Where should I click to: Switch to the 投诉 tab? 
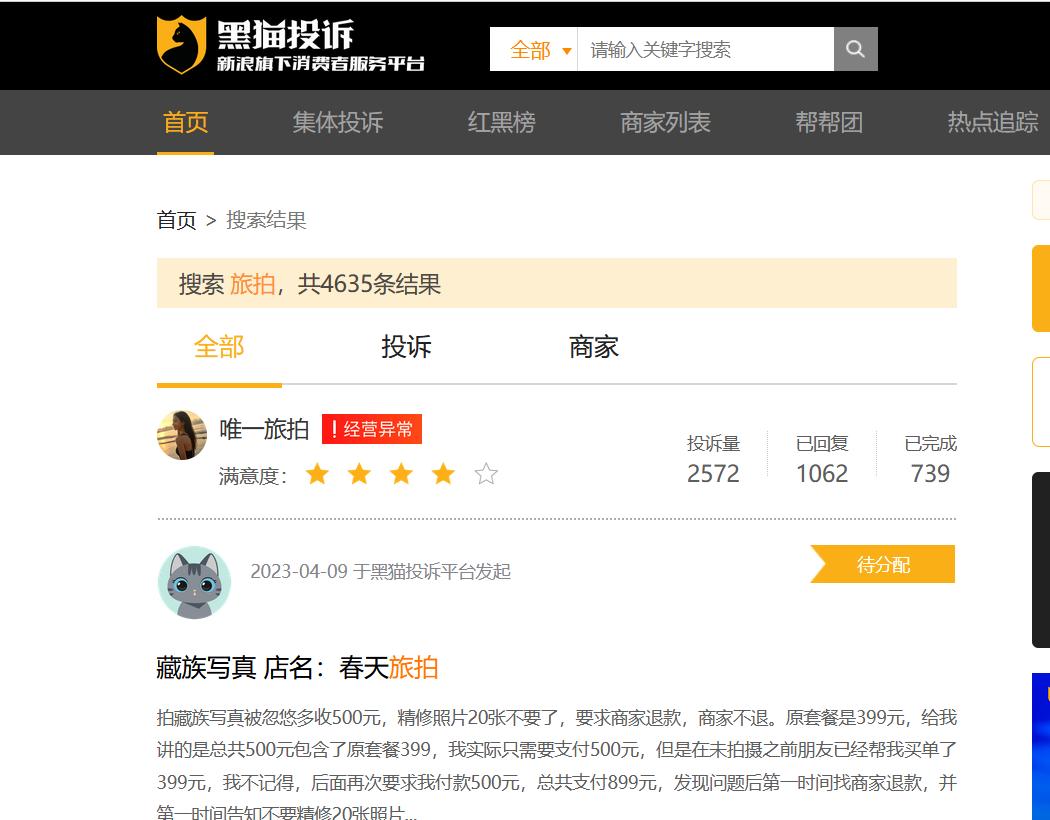coord(406,346)
